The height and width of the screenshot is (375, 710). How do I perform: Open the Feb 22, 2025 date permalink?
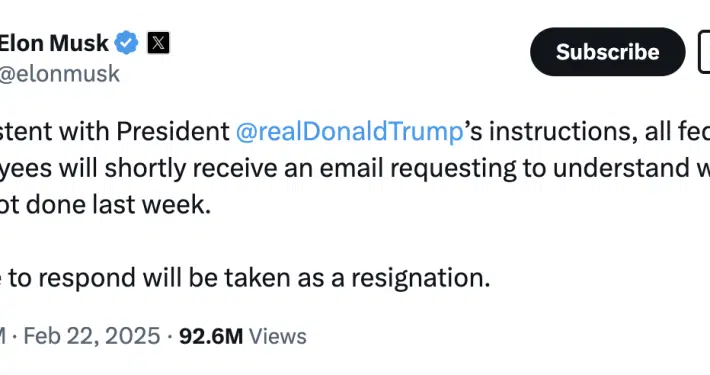pos(92,337)
